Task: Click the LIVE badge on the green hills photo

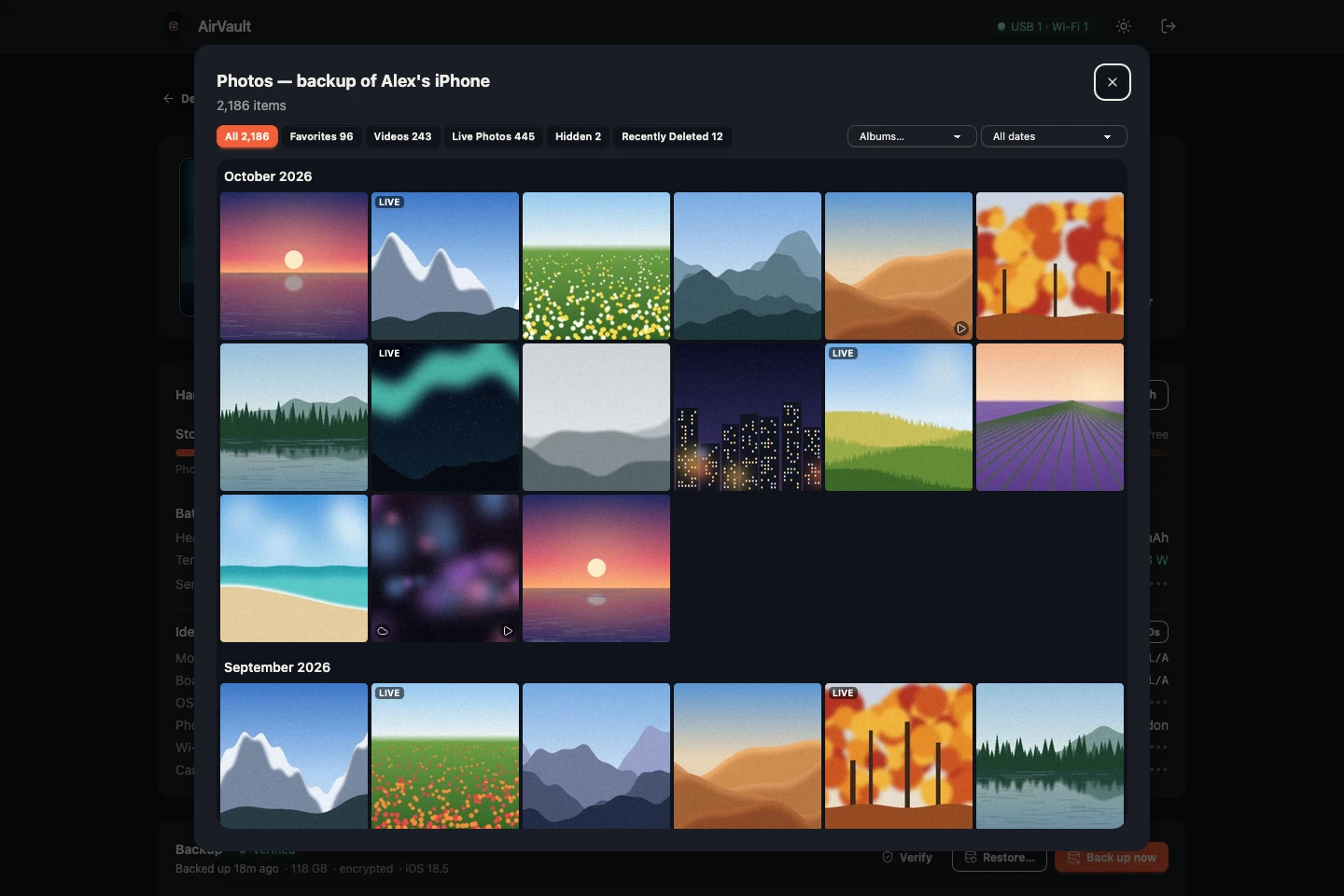Action: click(843, 353)
